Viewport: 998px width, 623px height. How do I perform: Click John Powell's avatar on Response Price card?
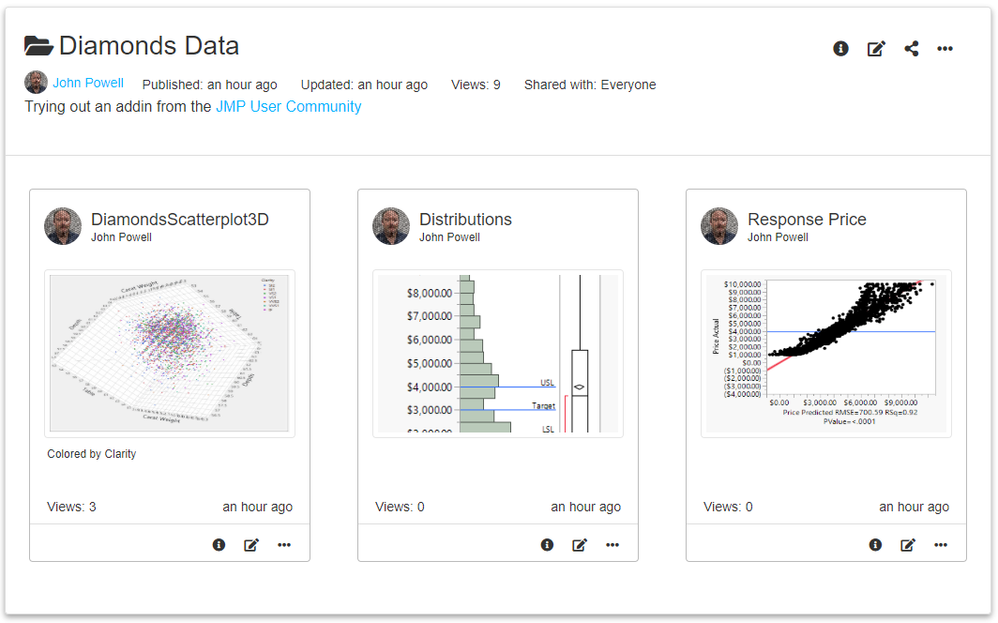[x=719, y=226]
